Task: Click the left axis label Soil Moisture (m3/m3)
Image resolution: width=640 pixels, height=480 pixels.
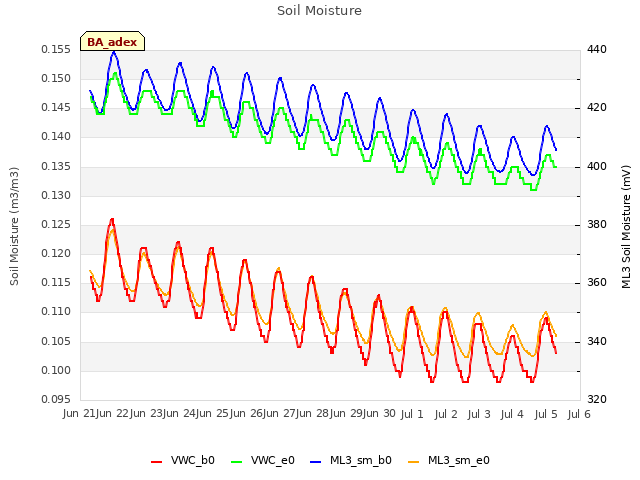Action: tap(14, 226)
